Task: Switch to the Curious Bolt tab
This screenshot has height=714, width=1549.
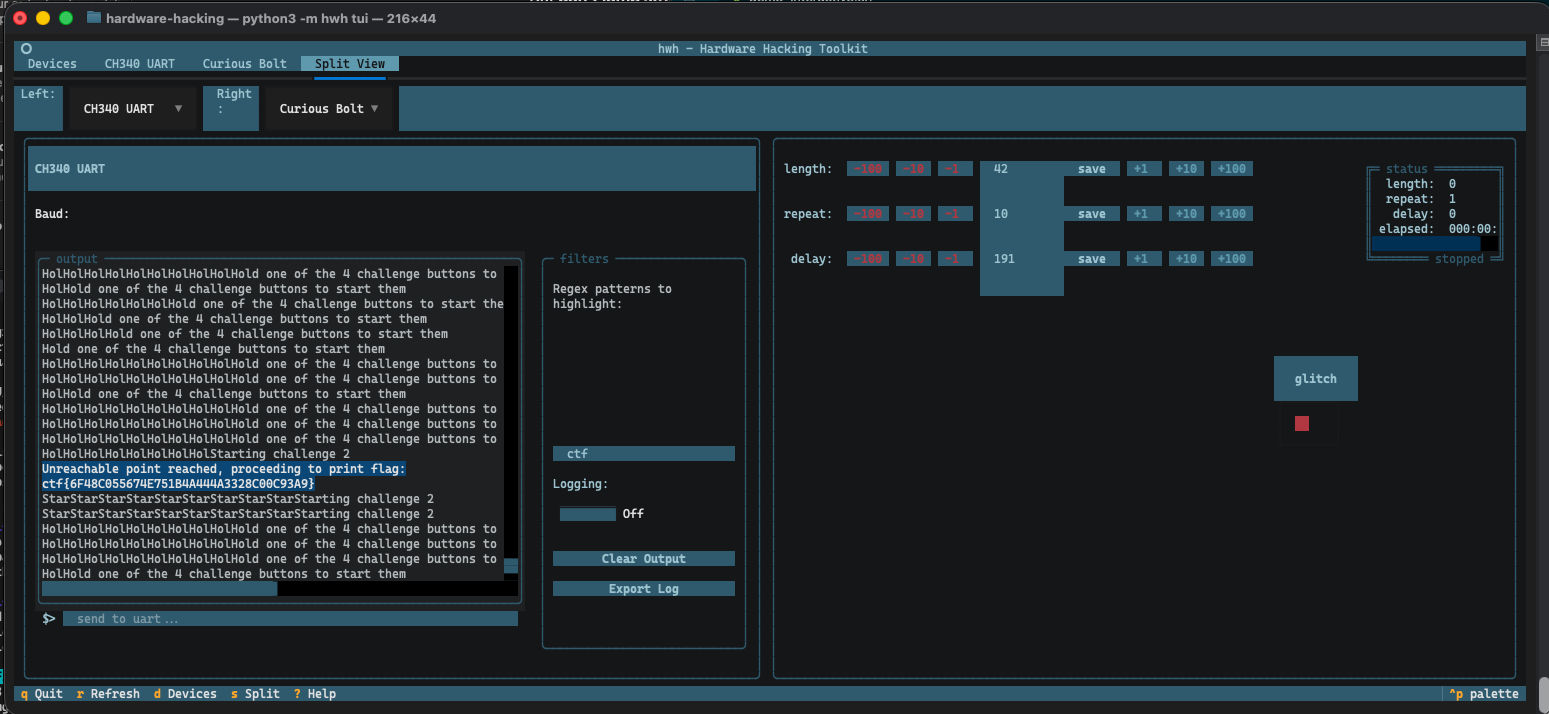Action: tap(244, 64)
